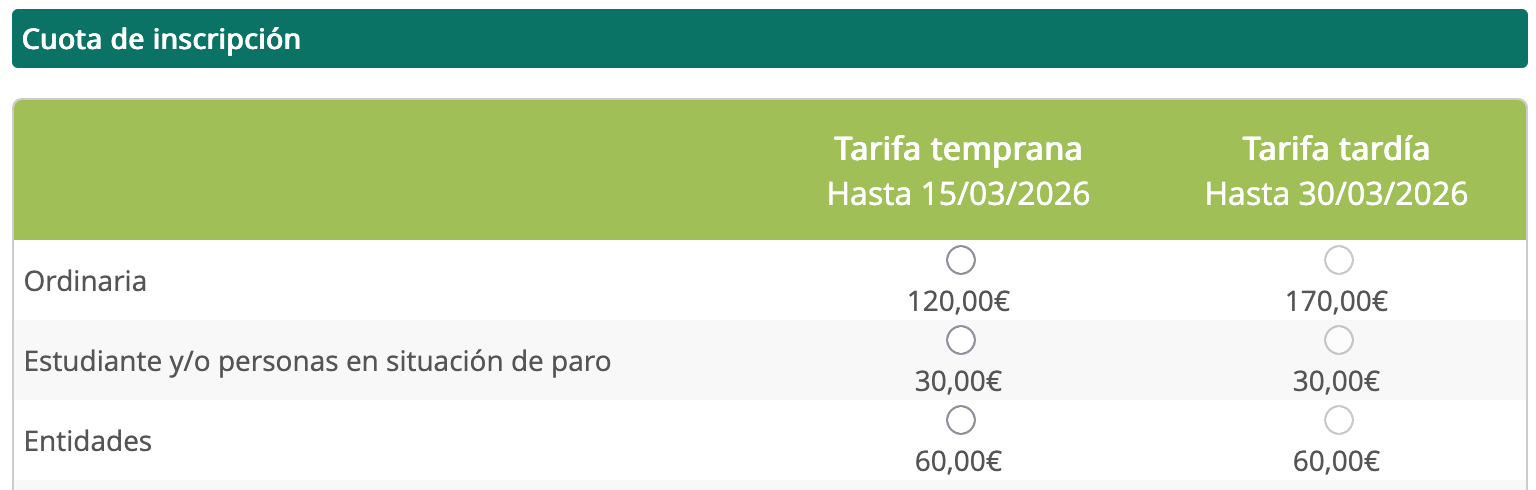This screenshot has height=490, width=1536.
Task: Click the Cuota de inscripción section header
Action: click(162, 39)
